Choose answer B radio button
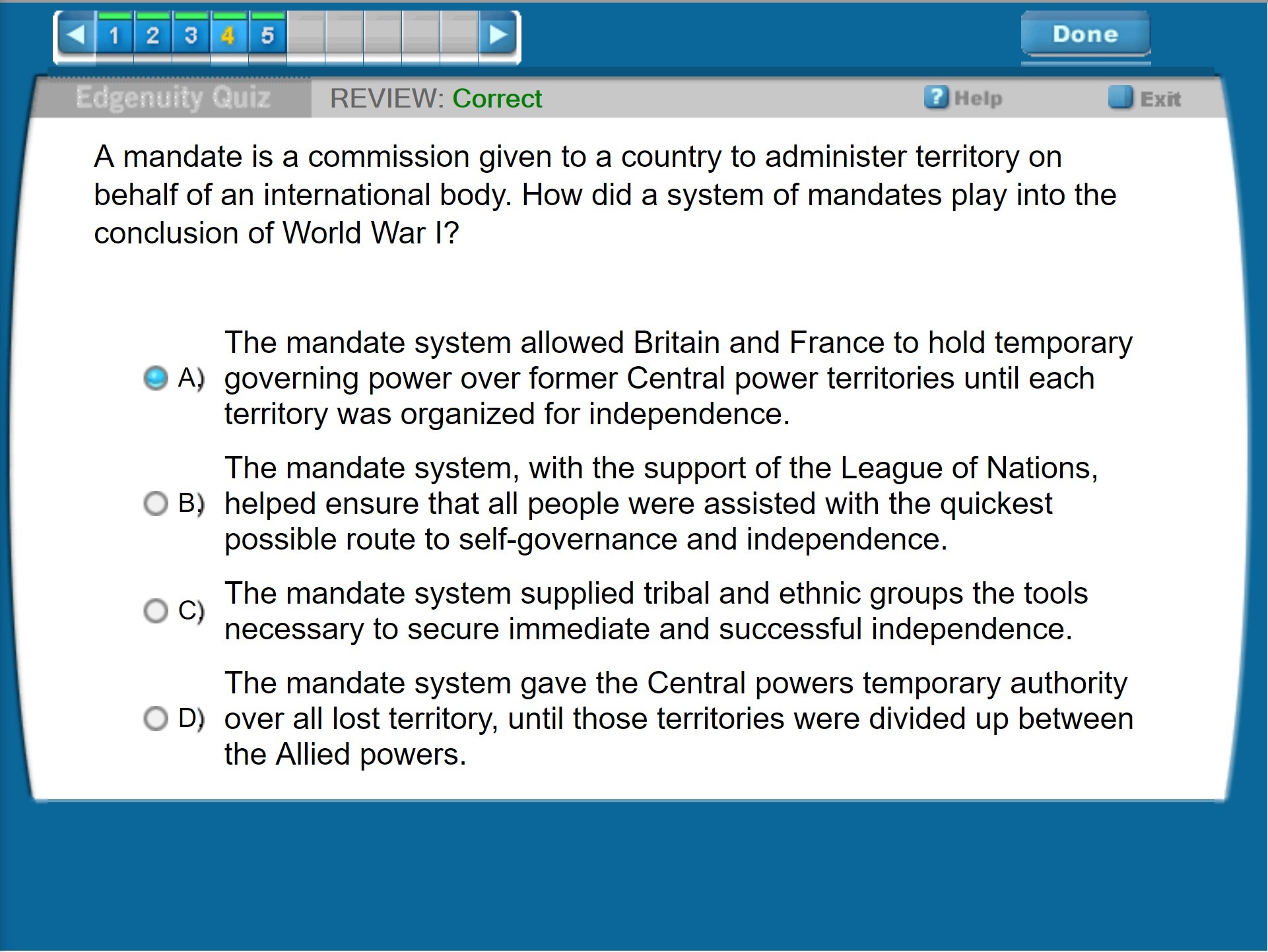1268x952 pixels. coord(156,503)
